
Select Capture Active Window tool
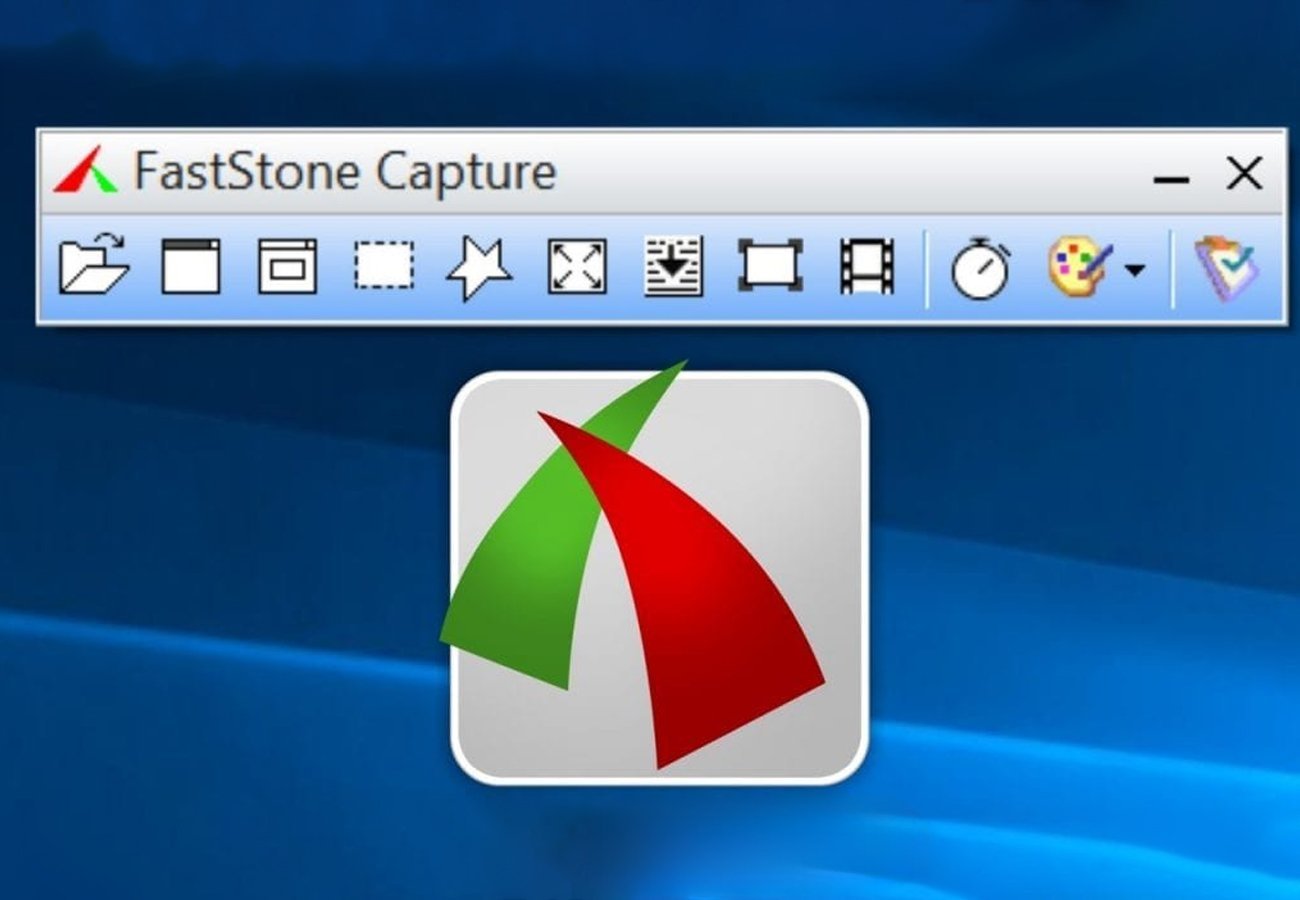tap(191, 266)
